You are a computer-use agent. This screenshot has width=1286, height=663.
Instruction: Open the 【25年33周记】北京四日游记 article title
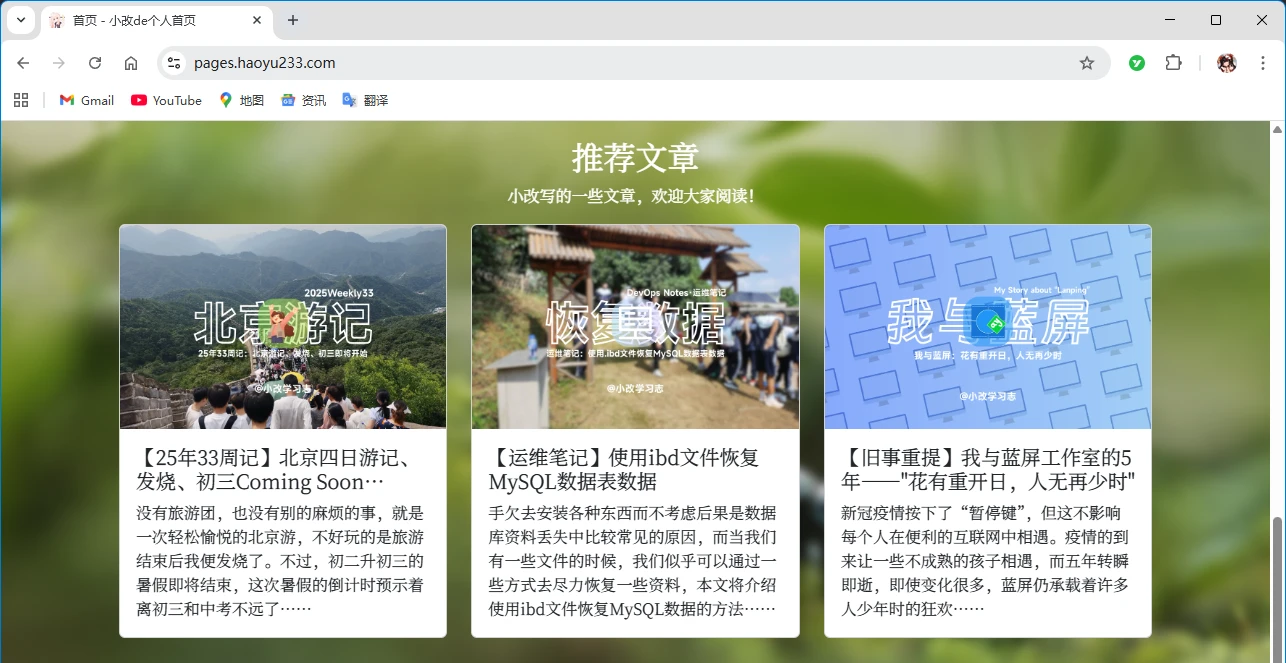click(275, 469)
